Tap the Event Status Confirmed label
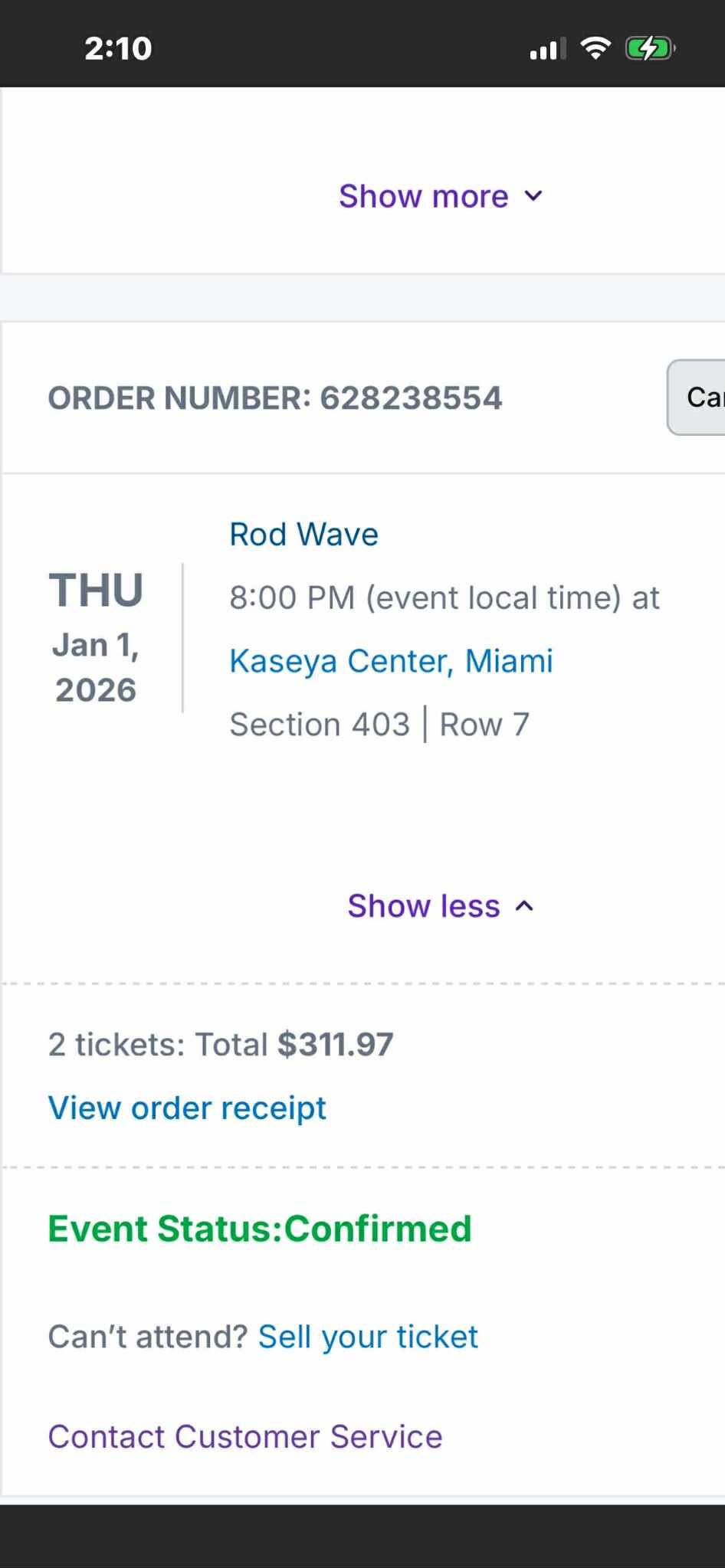This screenshot has width=725, height=1568. (259, 1228)
